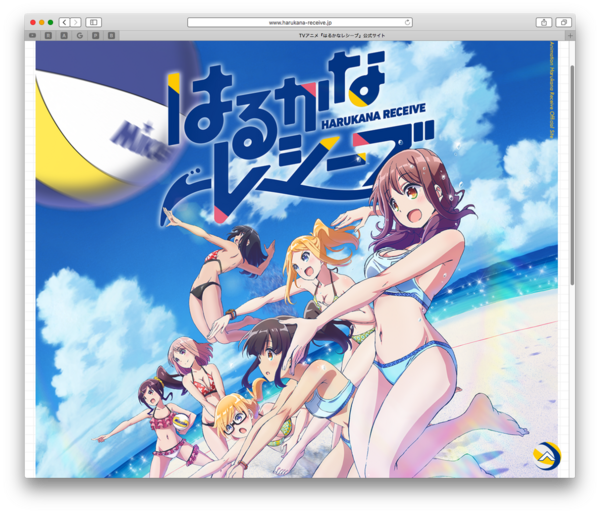Open the second pinned tab
The width and height of the screenshot is (600, 513).
coord(48,35)
